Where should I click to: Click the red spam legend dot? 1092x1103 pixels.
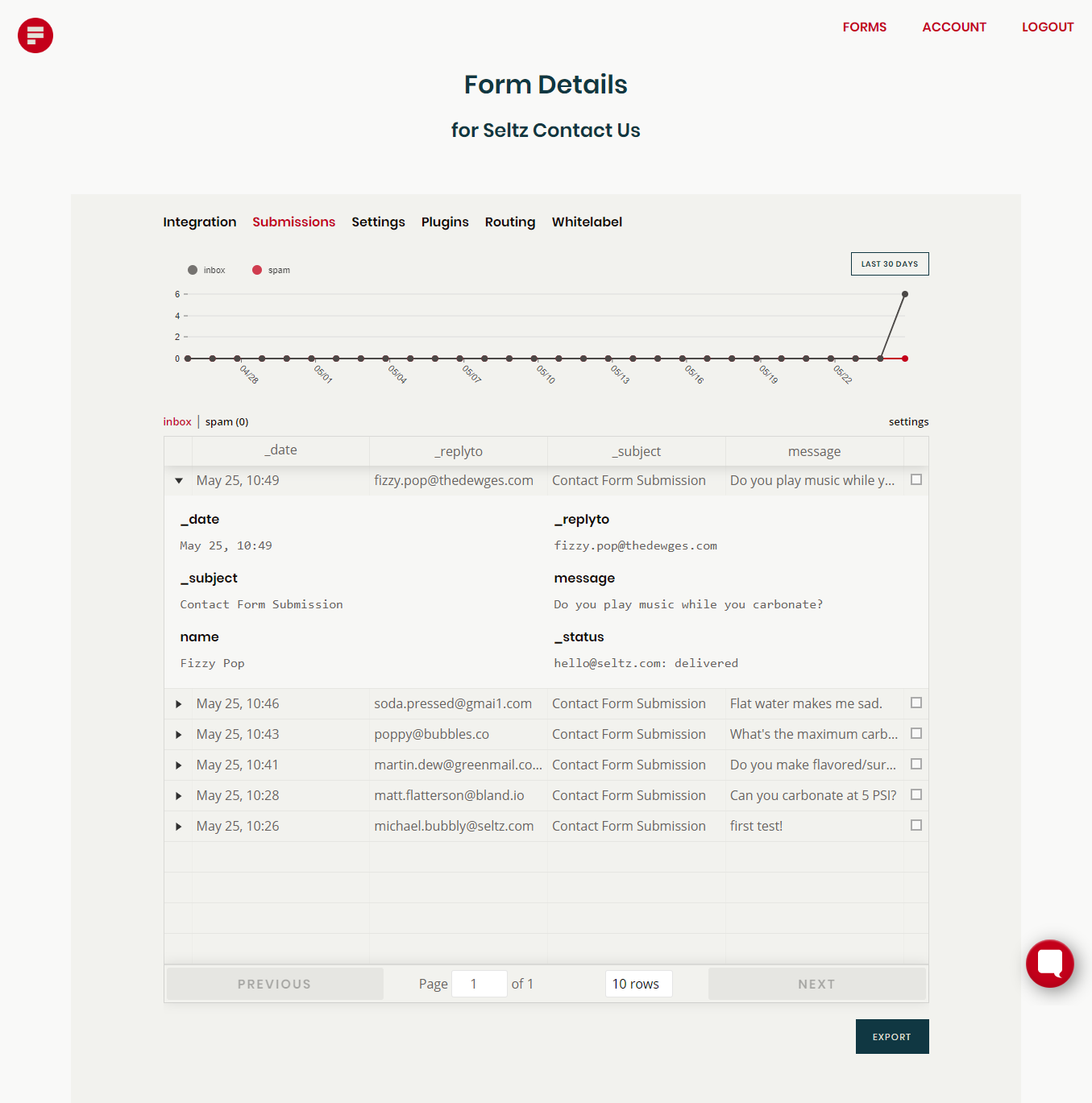(x=258, y=269)
